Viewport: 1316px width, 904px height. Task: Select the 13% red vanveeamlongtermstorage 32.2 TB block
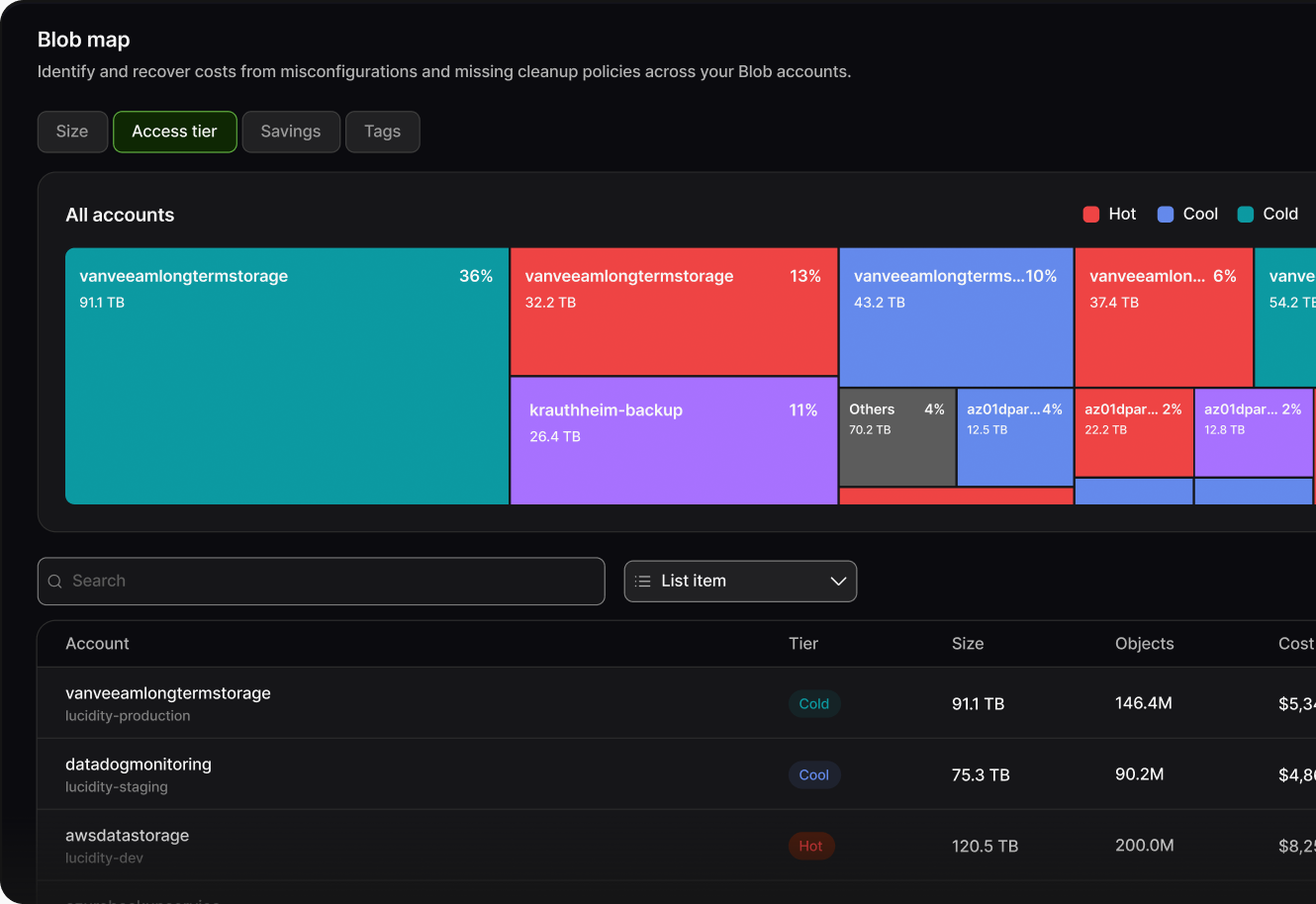(674, 312)
